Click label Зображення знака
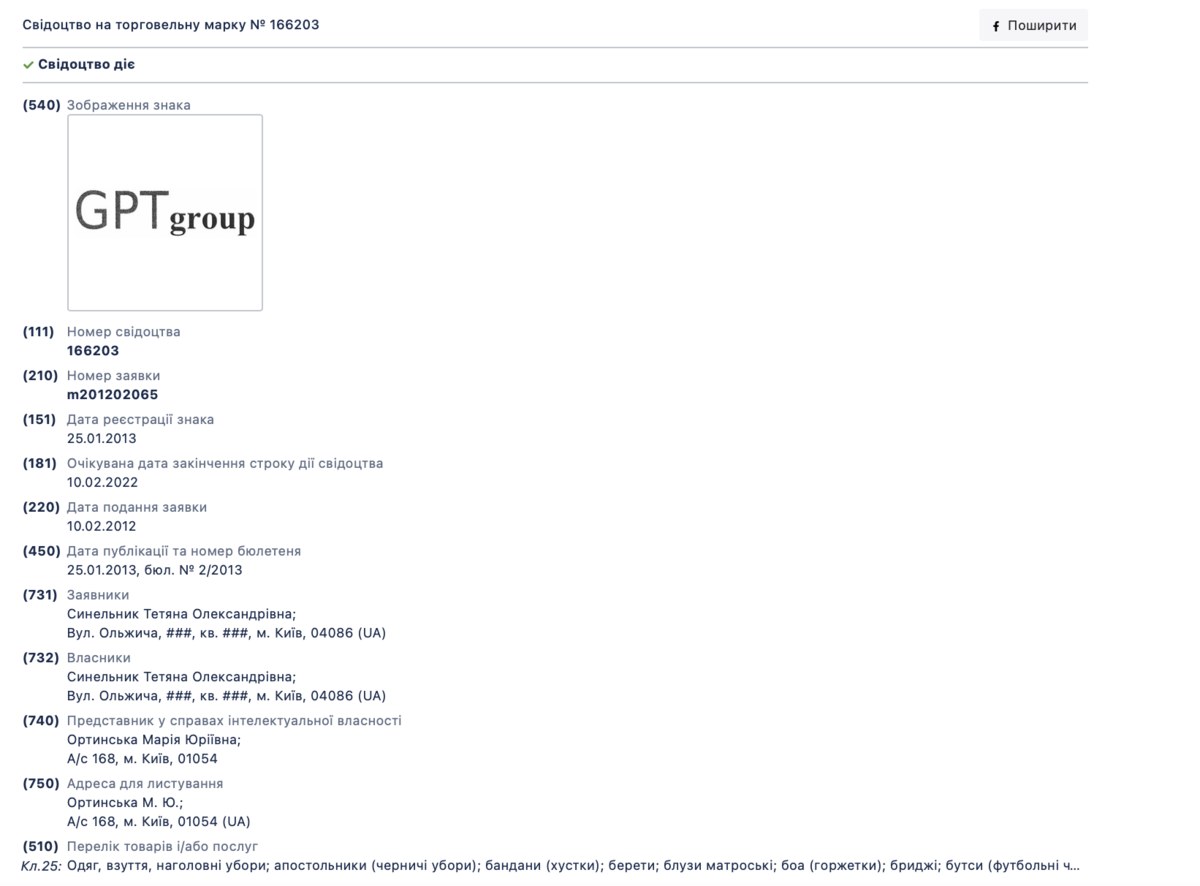The image size is (1200, 886). pyautogui.click(x=129, y=105)
